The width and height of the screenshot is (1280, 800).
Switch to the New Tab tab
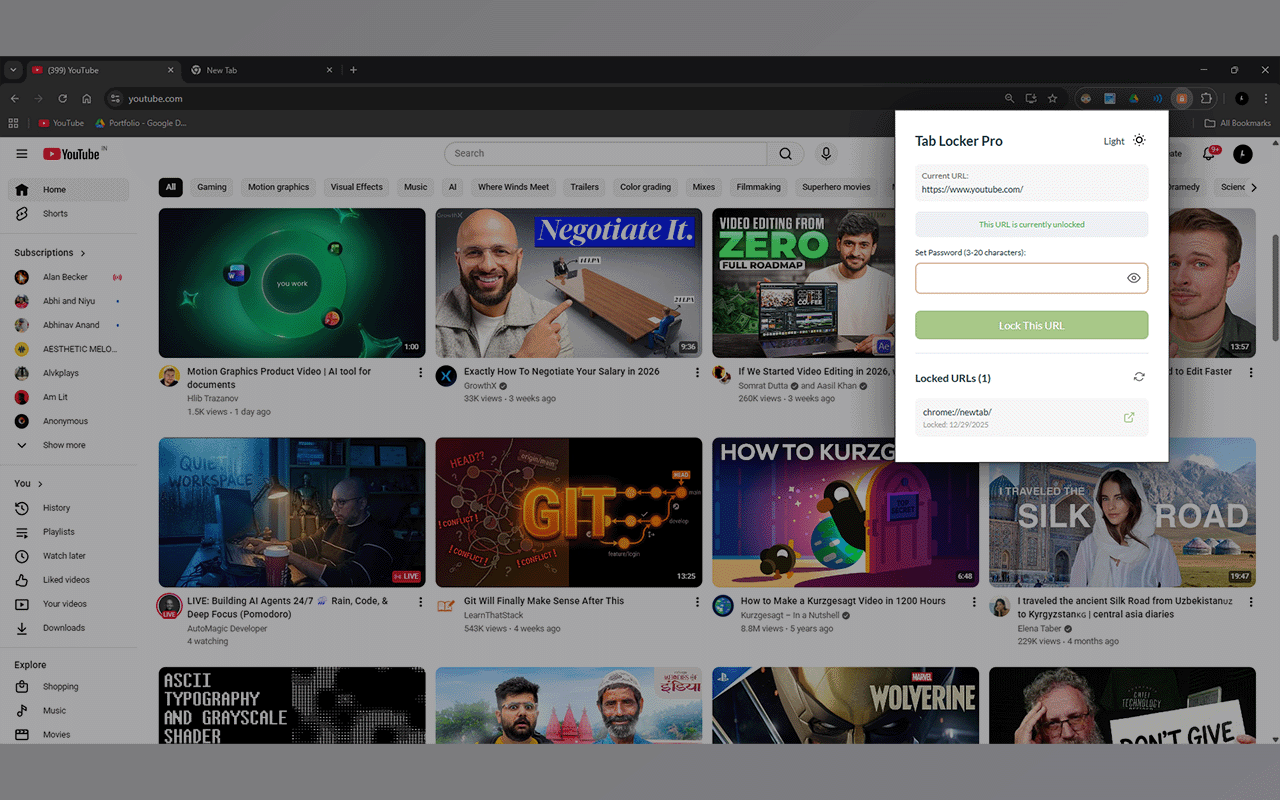pos(263,70)
